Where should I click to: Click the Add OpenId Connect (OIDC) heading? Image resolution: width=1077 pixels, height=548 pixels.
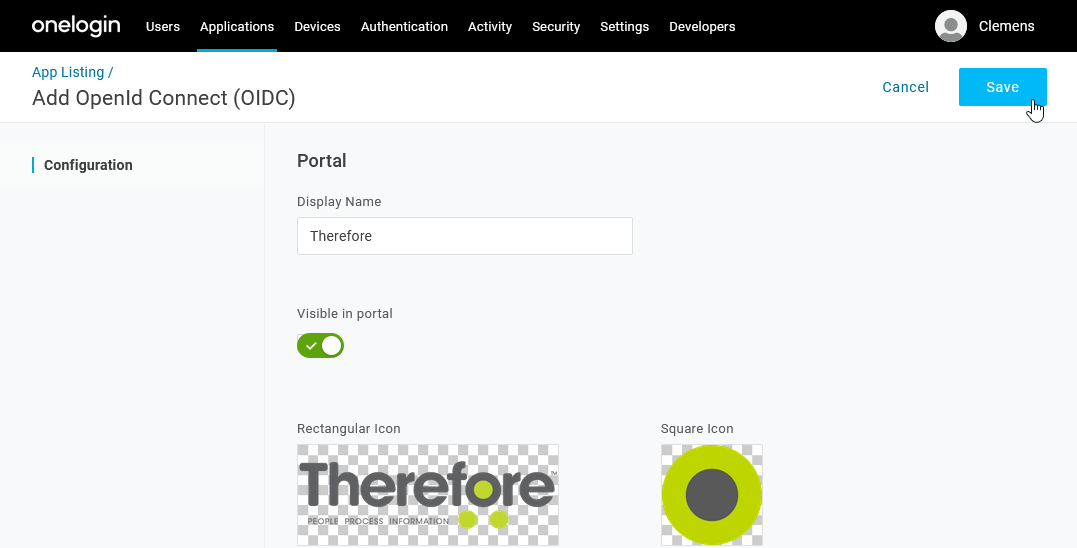click(164, 98)
